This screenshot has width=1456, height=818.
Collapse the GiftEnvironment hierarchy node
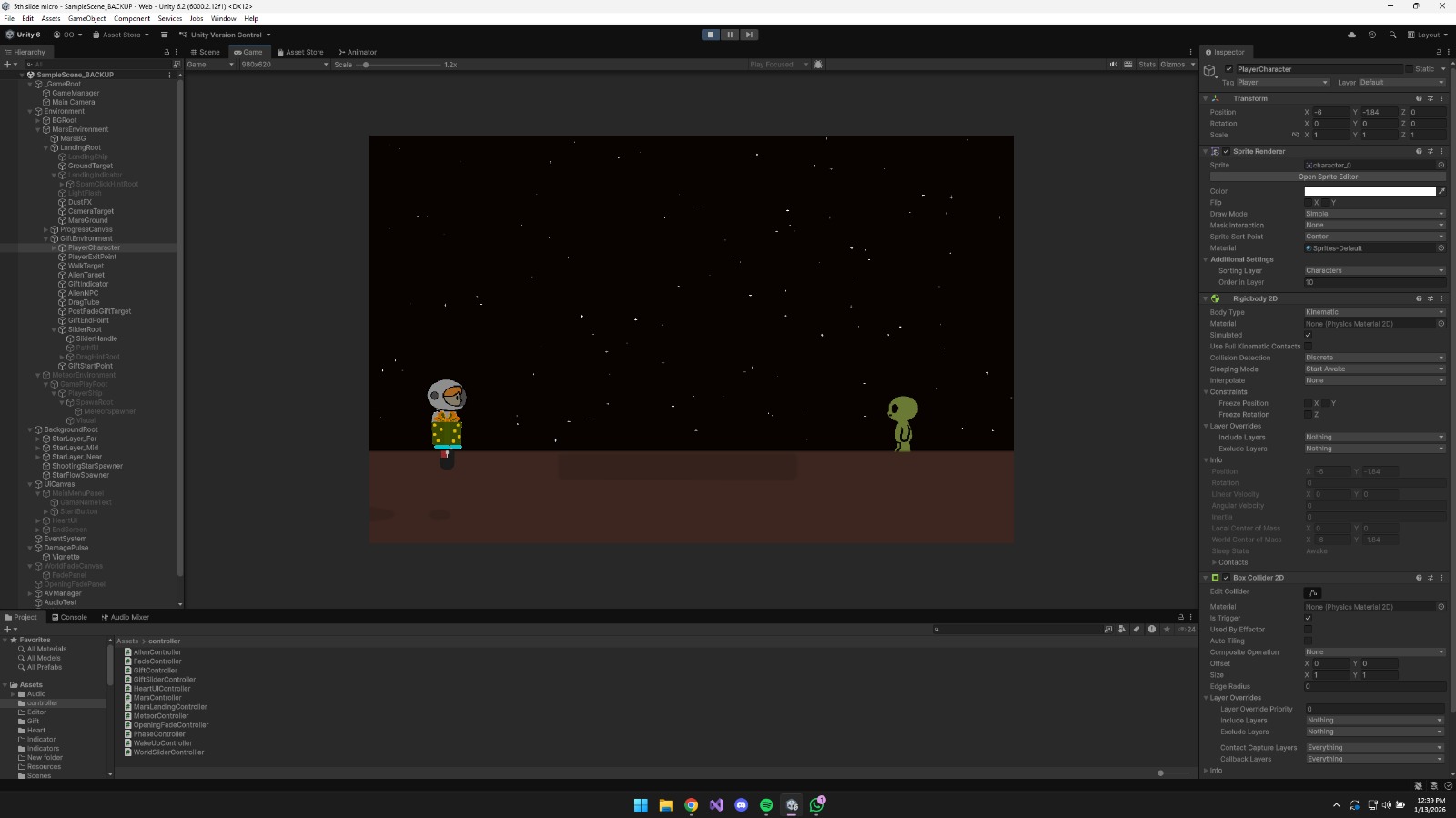(x=46, y=238)
